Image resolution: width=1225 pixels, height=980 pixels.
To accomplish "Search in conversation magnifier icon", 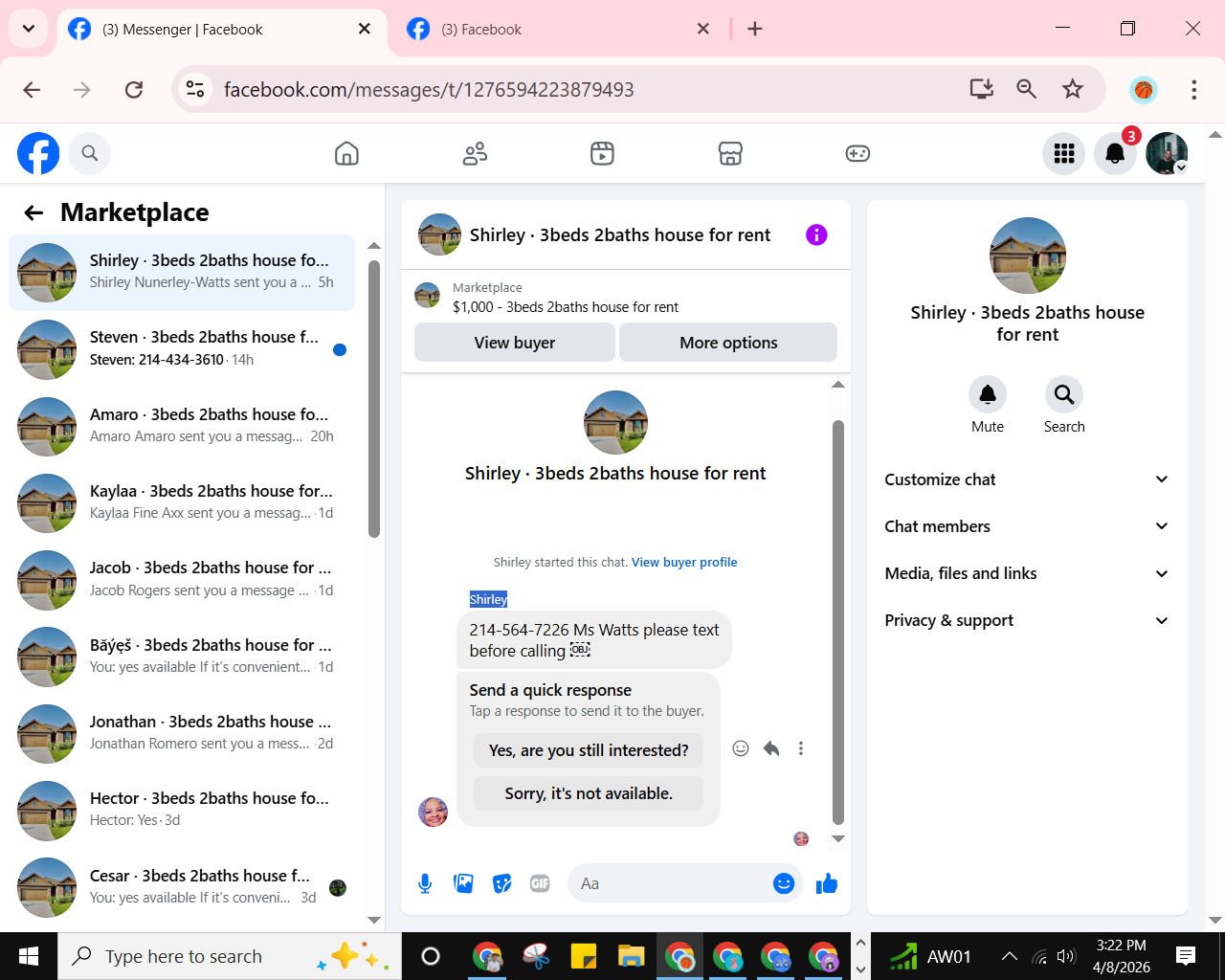I will tap(1064, 394).
